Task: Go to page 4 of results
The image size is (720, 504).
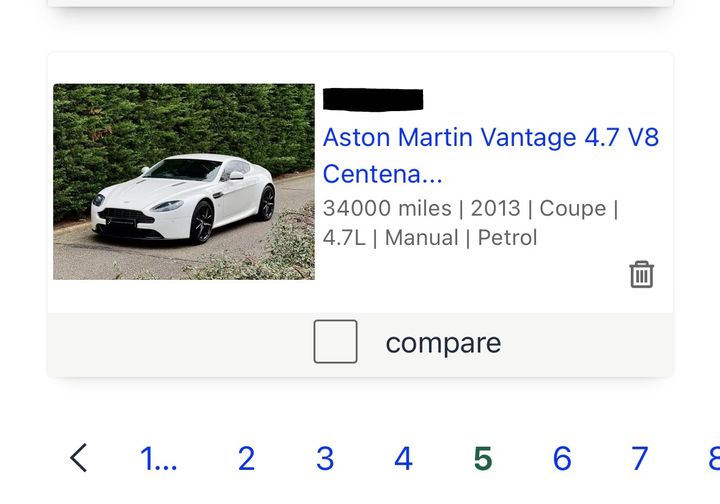Action: coord(403,458)
